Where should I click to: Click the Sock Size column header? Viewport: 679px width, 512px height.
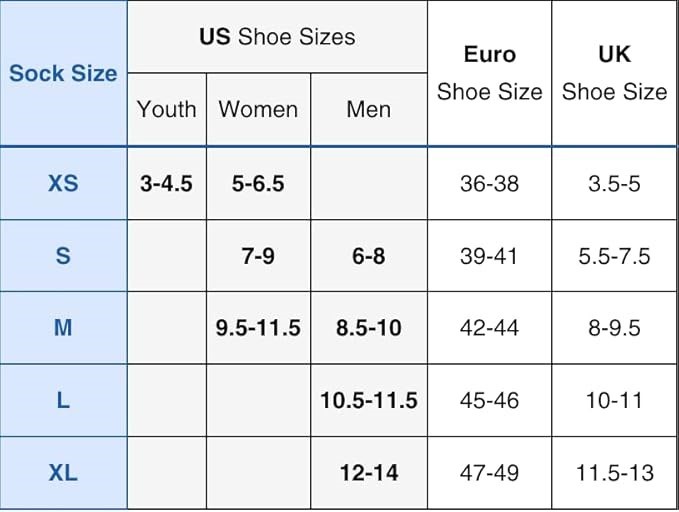(63, 73)
